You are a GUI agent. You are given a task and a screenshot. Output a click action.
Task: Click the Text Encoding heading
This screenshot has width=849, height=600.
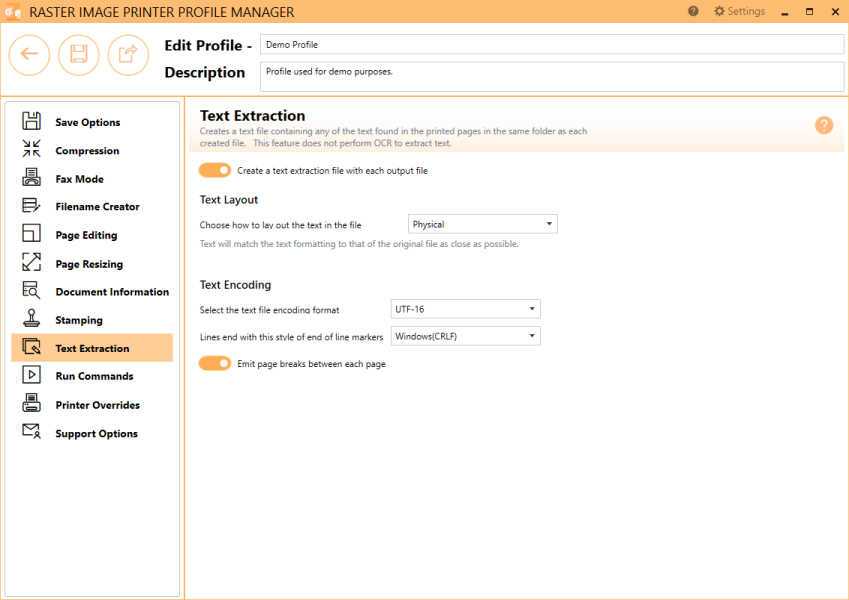tap(235, 285)
